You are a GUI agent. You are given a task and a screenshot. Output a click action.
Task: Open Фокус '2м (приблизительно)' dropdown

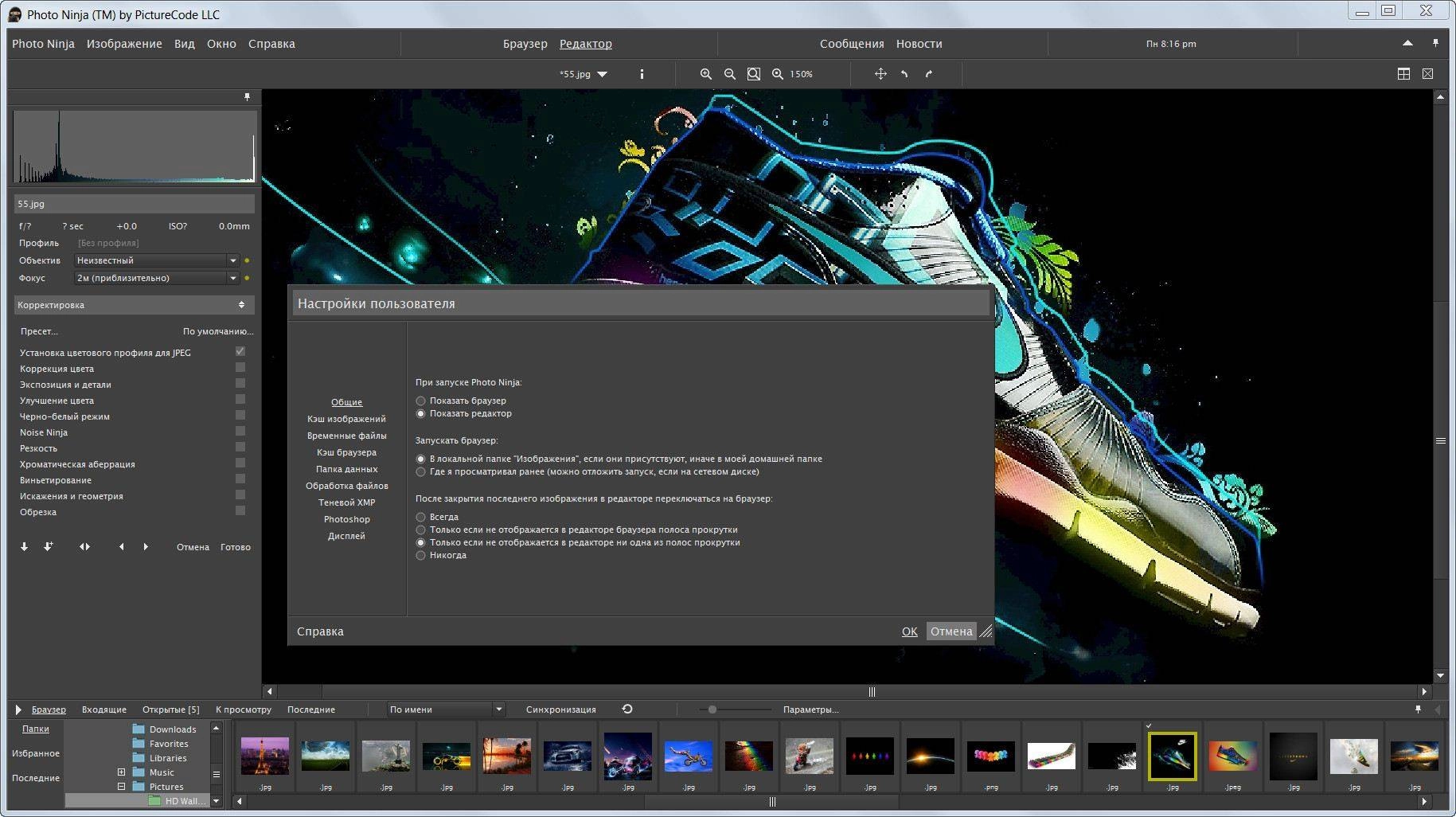157,278
